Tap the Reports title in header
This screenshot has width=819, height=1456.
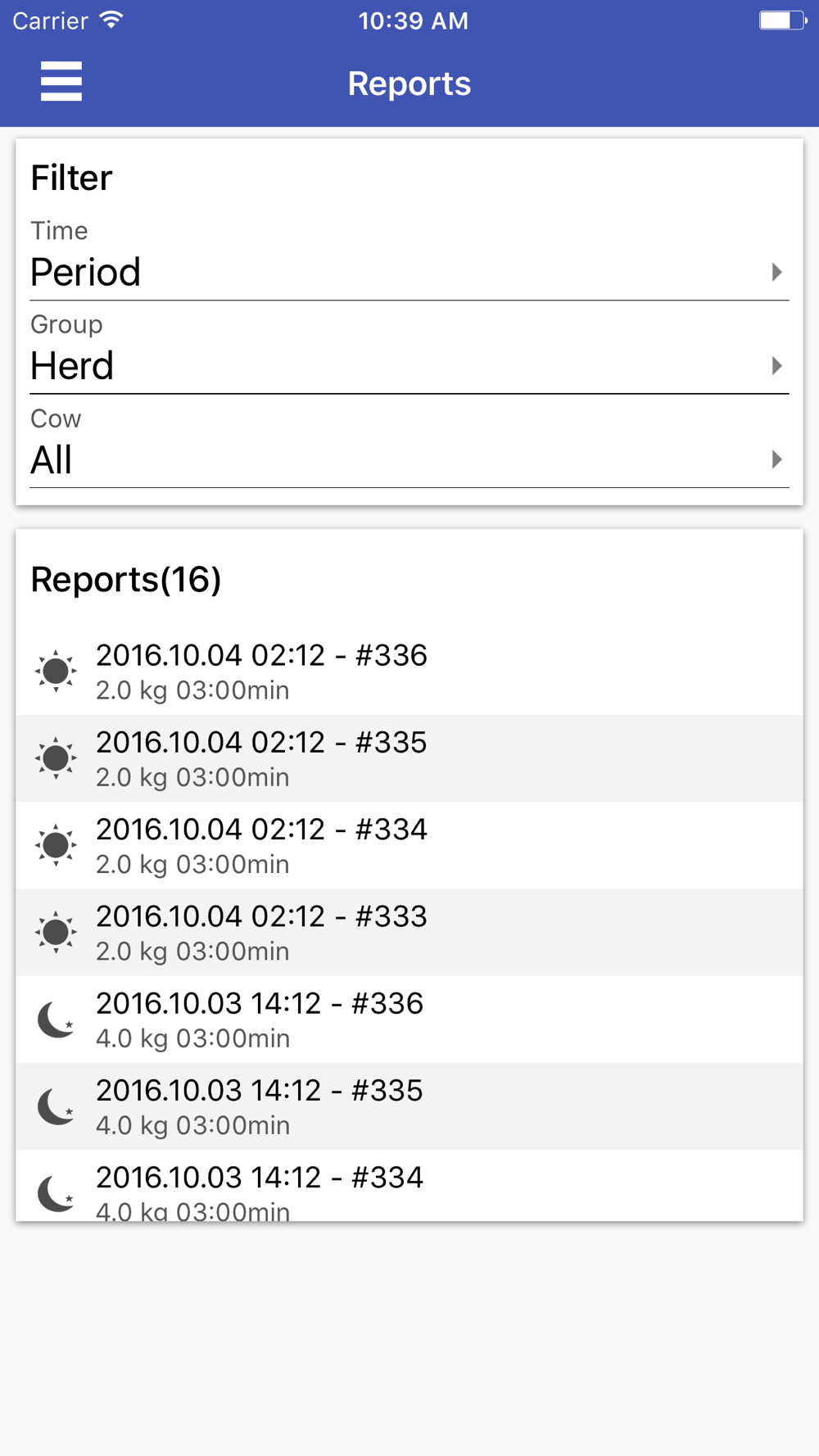(409, 84)
